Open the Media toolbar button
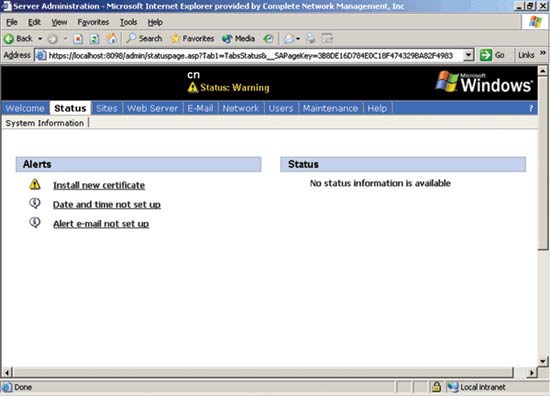This screenshot has height=396, width=550. 238,38
